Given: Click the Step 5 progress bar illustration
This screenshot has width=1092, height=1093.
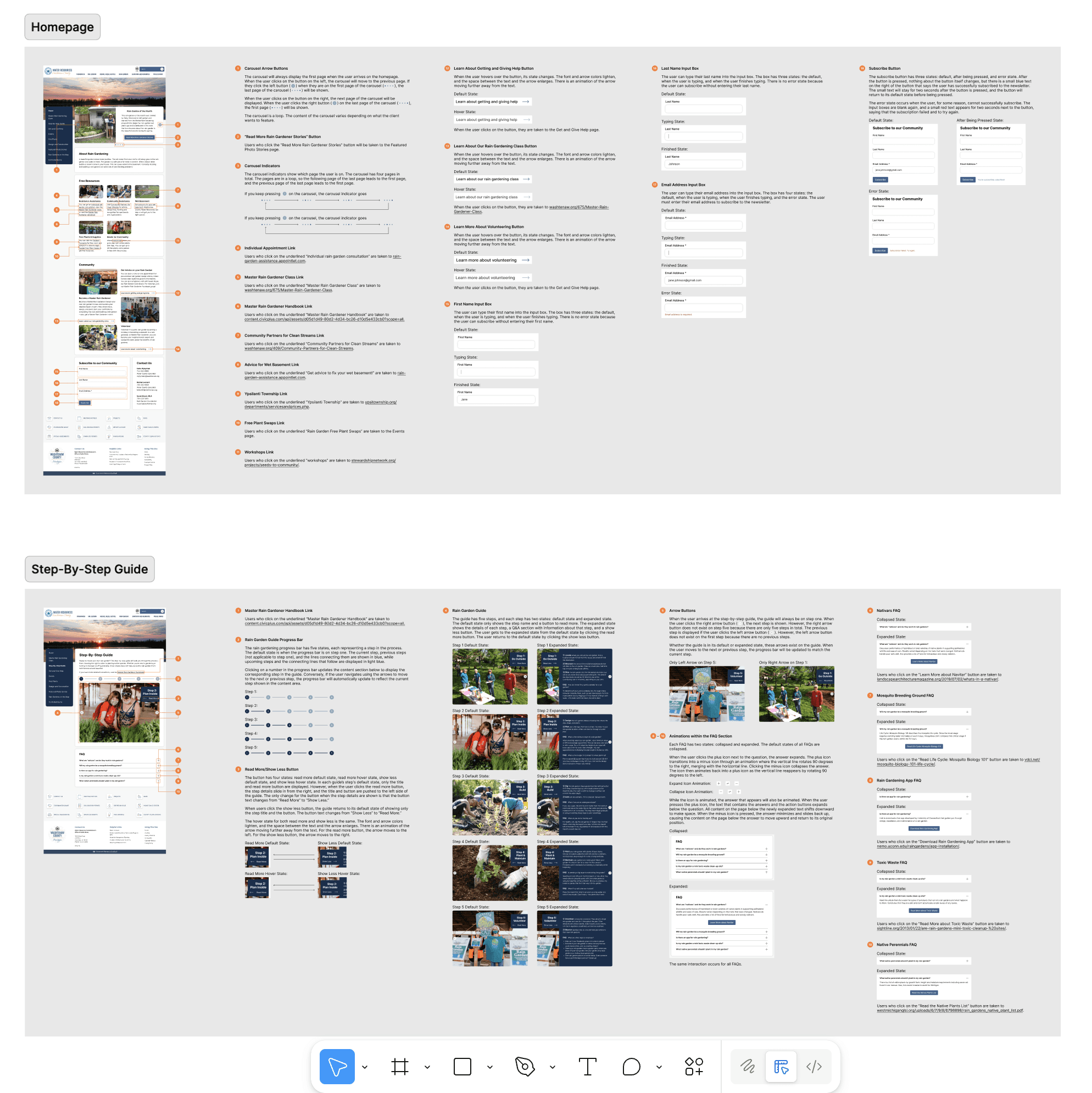Looking at the screenshot, I should point(289,753).
